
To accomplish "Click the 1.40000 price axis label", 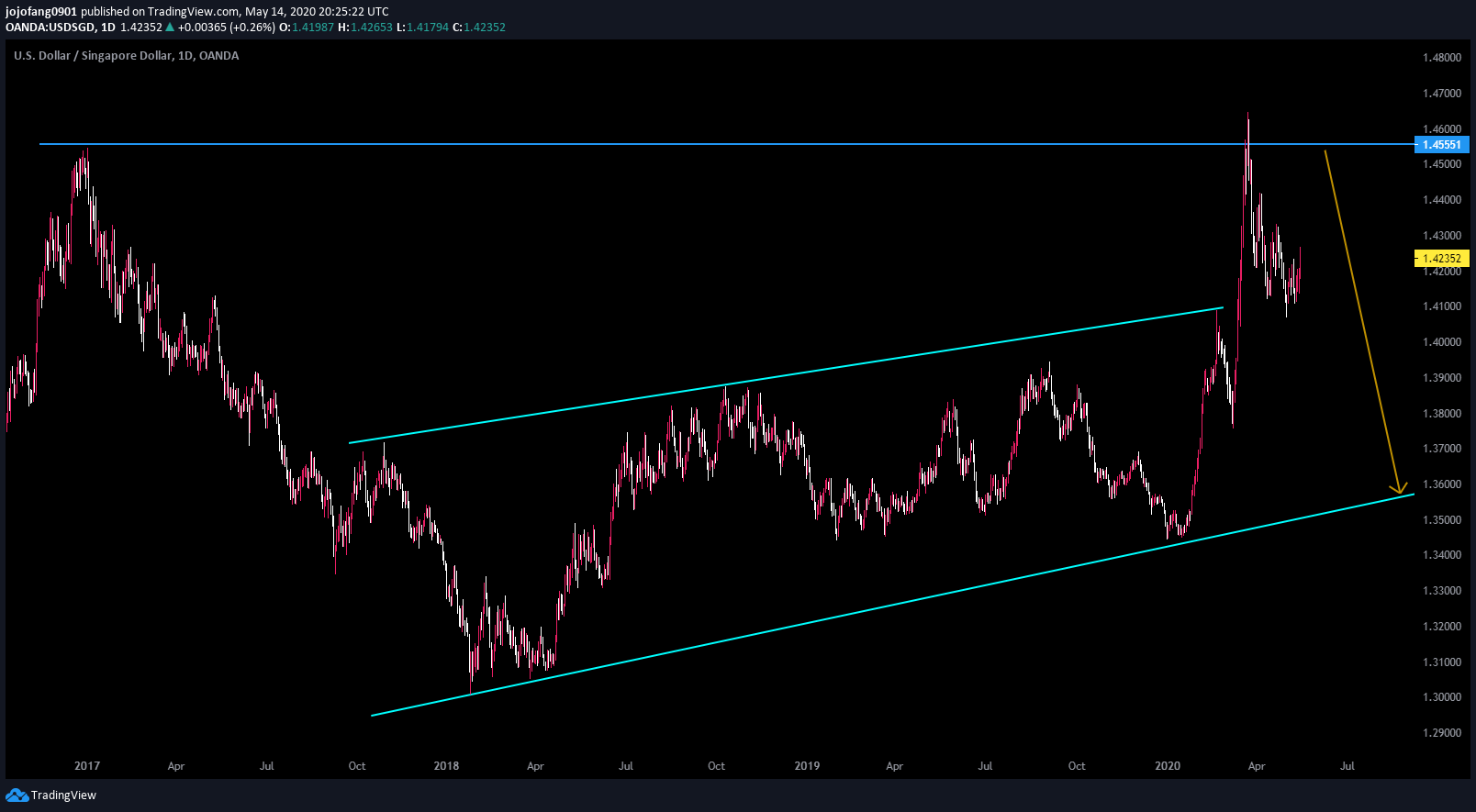I will click(x=1442, y=342).
